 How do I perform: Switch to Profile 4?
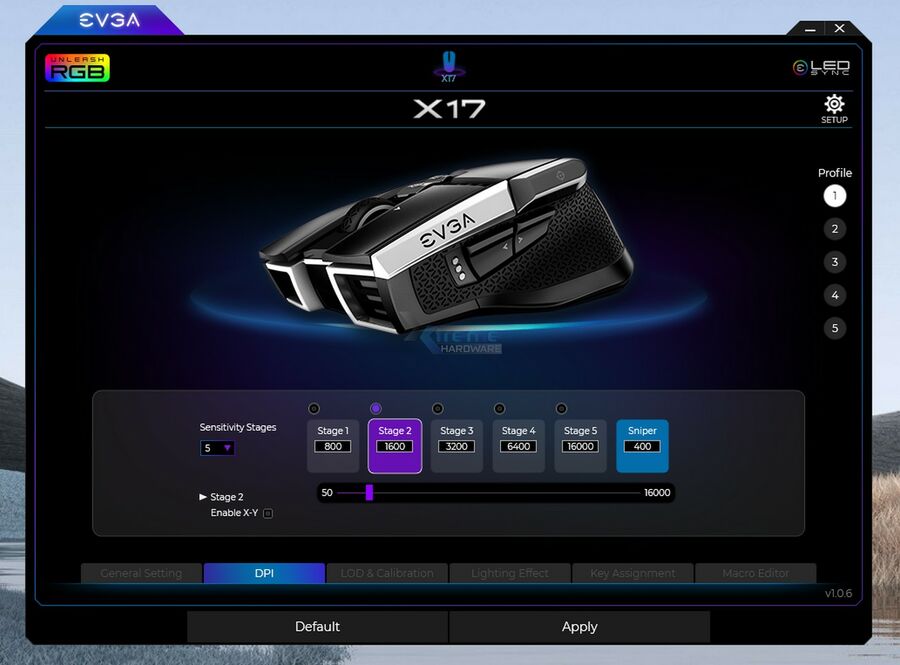[x=834, y=295]
